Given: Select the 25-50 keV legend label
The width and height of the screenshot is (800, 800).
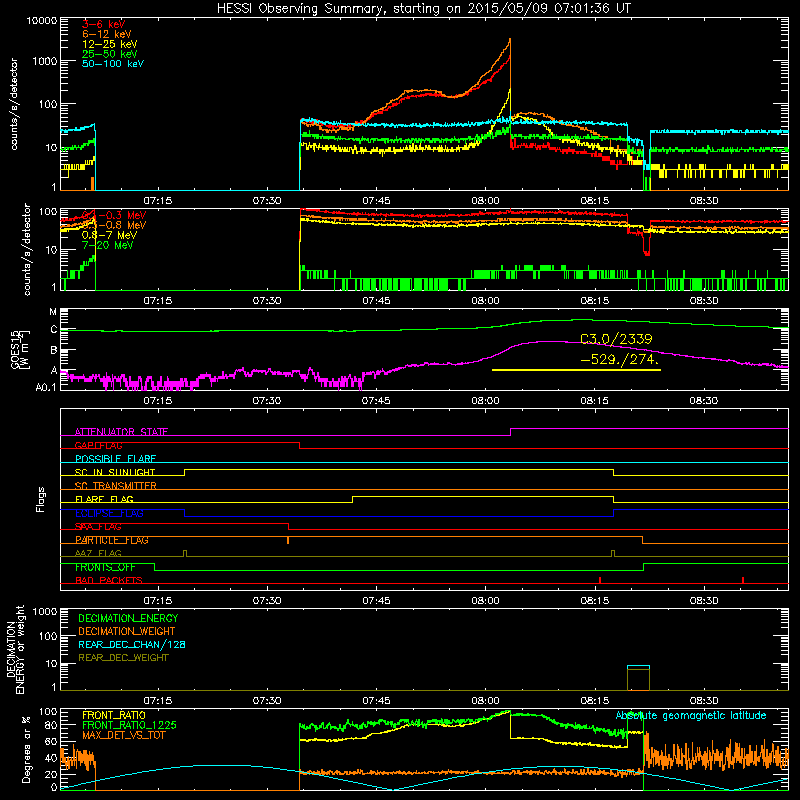Looking at the screenshot, I should pos(110,54).
